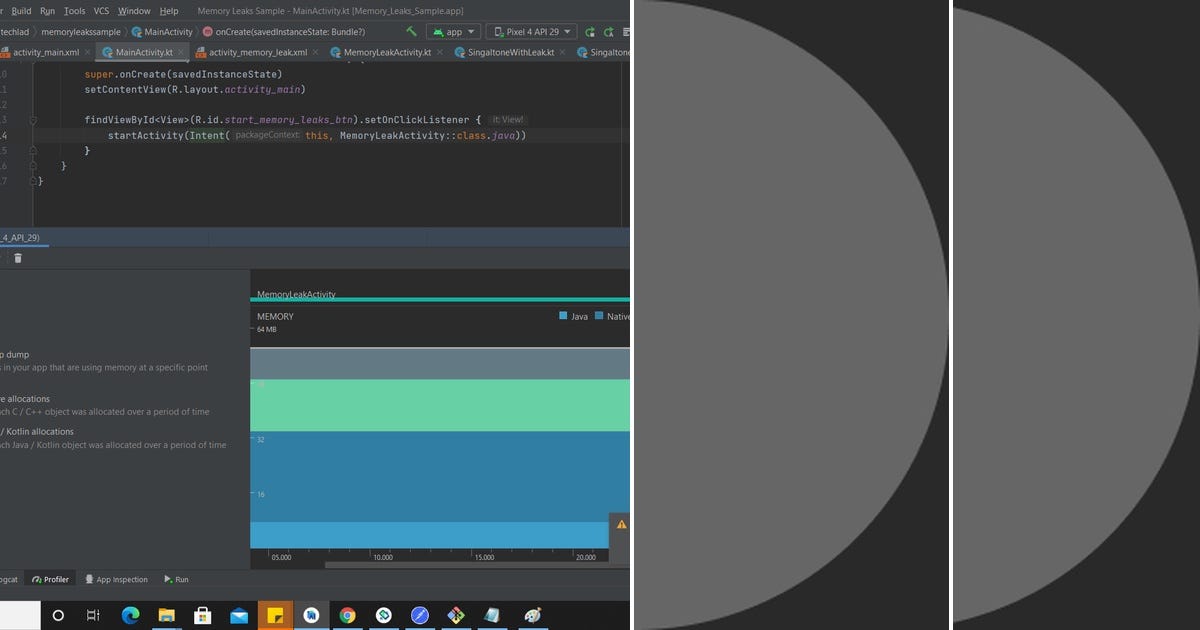Click the 'setContentView' code line in the editor
Viewport: 1200px width, 630px height.
pyautogui.click(x=194, y=89)
